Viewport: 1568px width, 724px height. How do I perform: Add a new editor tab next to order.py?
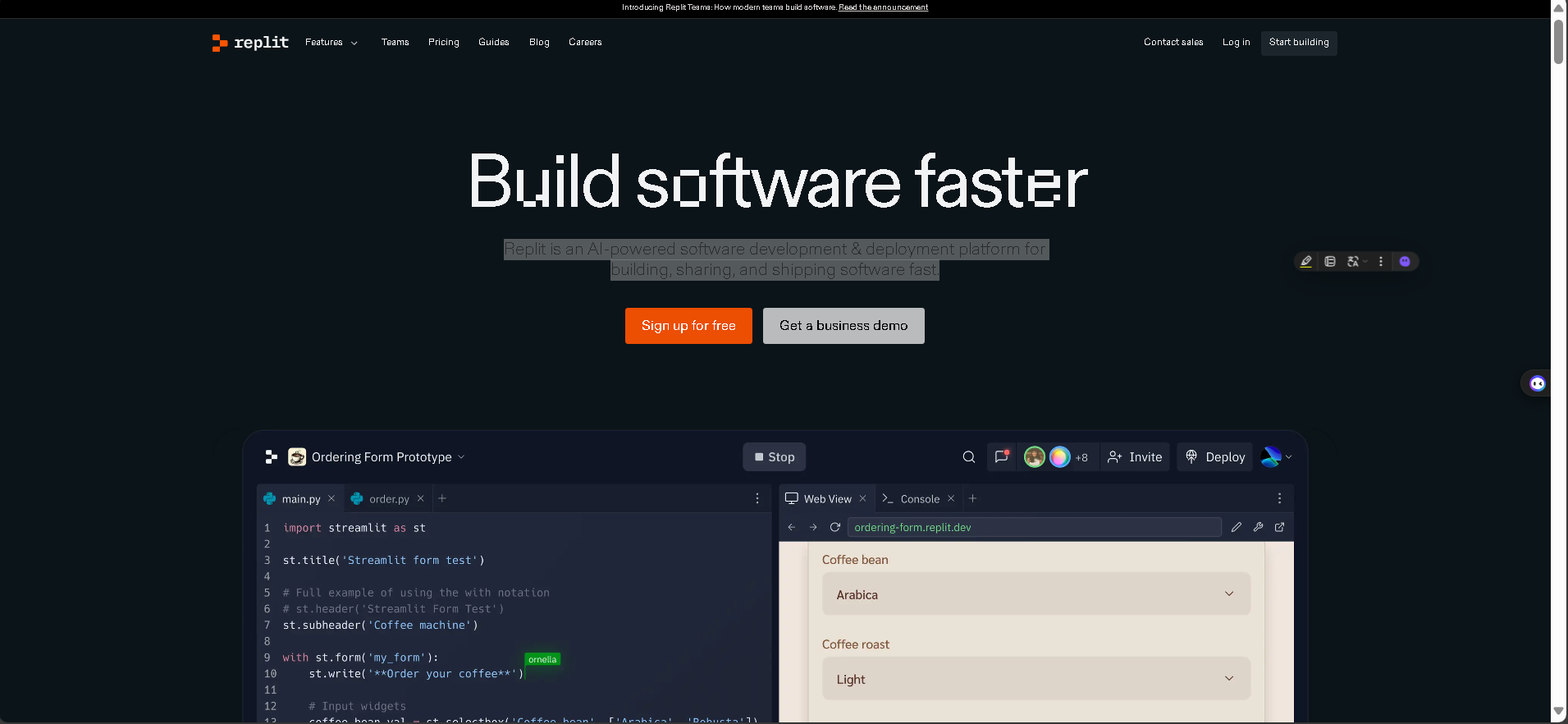pos(442,498)
